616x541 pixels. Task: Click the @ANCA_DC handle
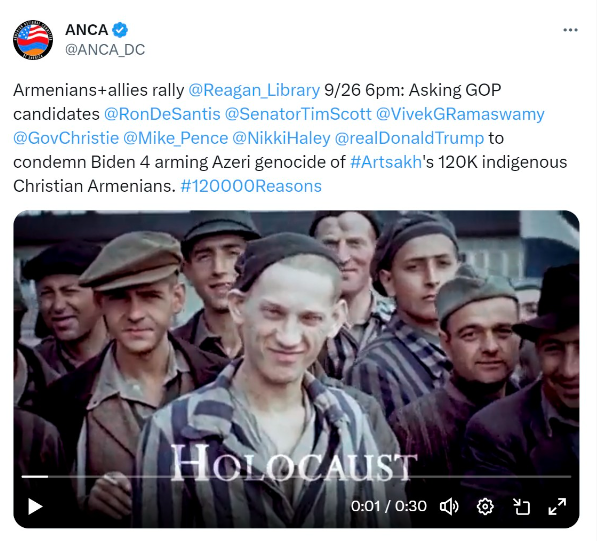click(x=105, y=50)
